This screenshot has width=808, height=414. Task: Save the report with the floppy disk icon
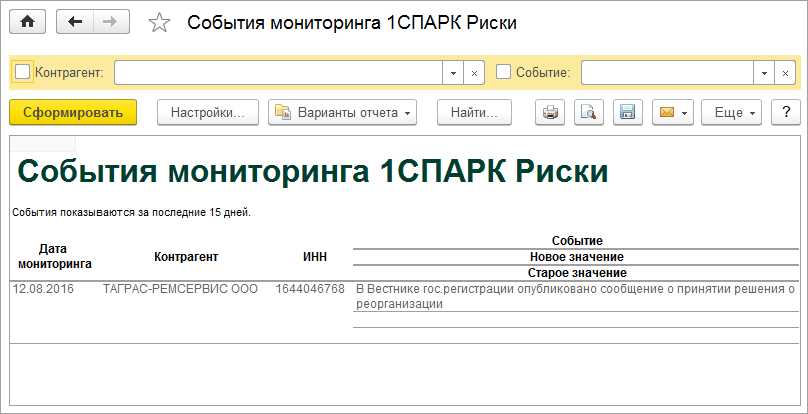tap(628, 112)
